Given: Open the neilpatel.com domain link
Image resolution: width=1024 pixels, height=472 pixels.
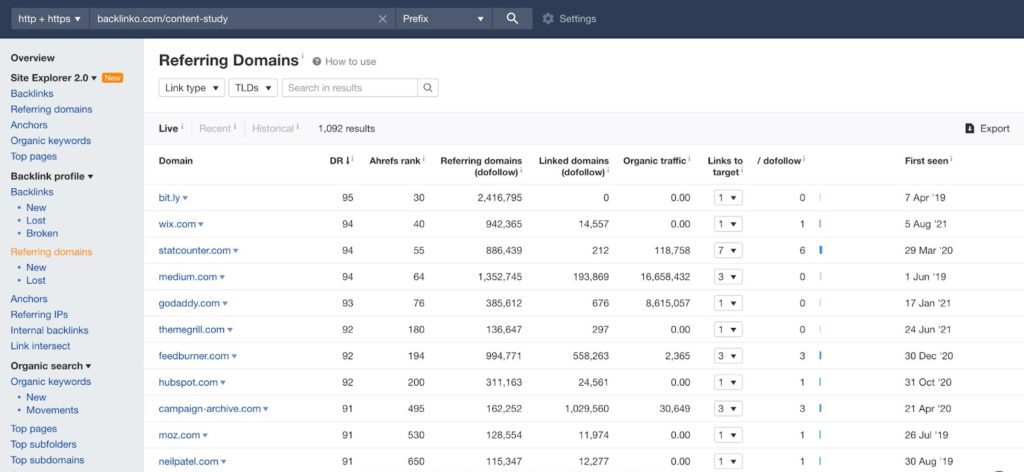Looking at the screenshot, I should [x=188, y=461].
